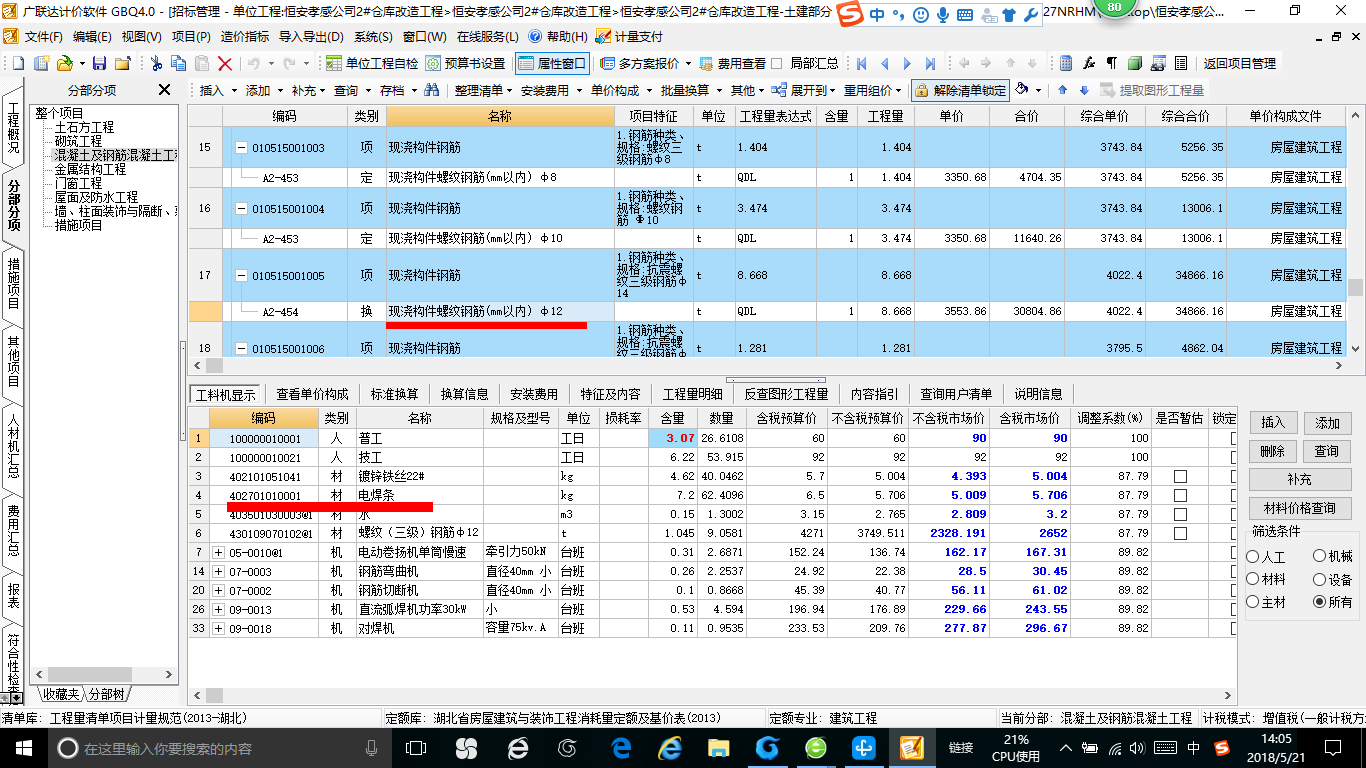The height and width of the screenshot is (768, 1366).
Task: Move row up with blue arrow
Action: pyautogui.click(x=1062, y=90)
